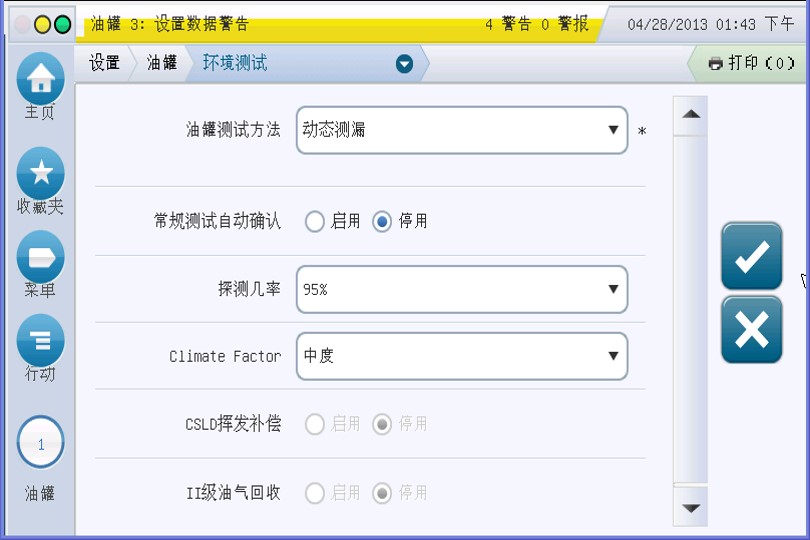Open the 行动 actions icon

pyautogui.click(x=40, y=340)
